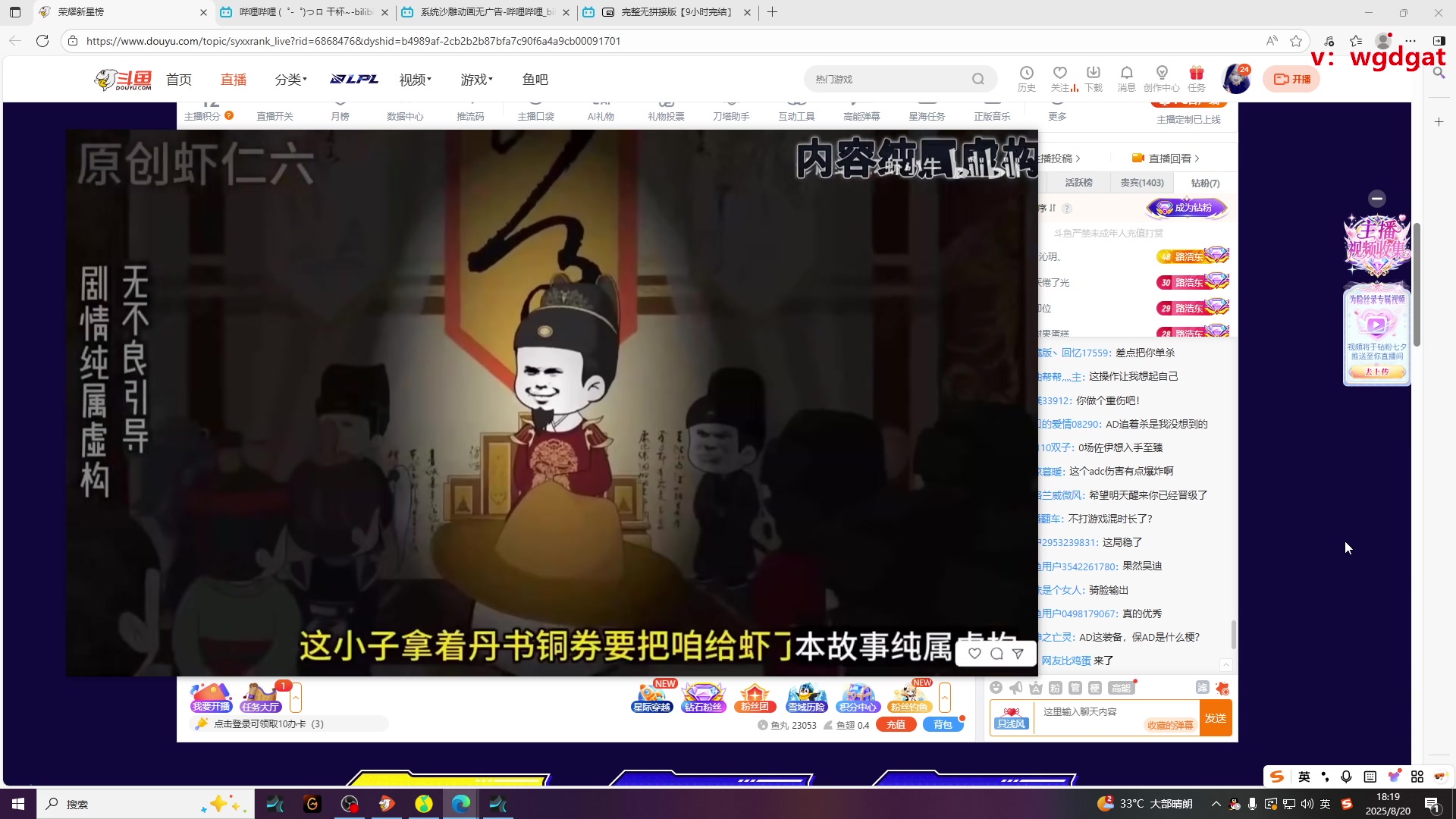This screenshot has width=1456, height=819.
Task: Select the 直播 nav item
Action: pos(234,79)
